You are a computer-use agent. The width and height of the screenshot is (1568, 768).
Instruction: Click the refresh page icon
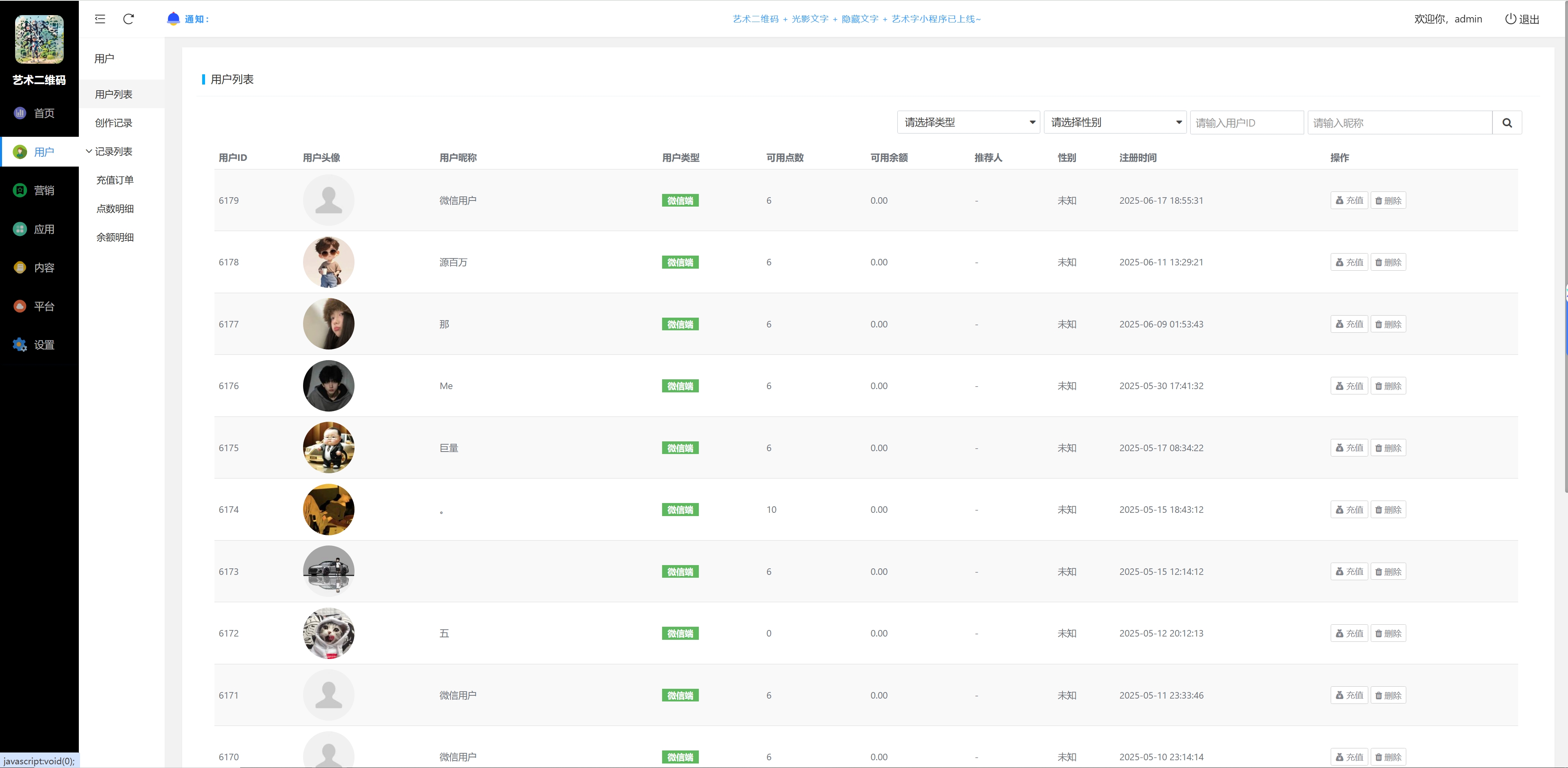click(x=128, y=19)
